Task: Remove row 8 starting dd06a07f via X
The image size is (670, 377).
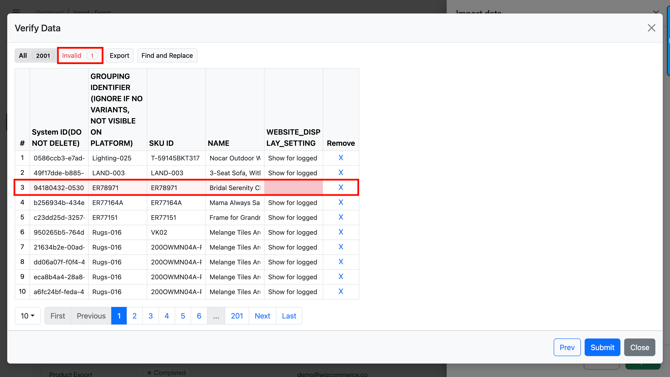Action: (x=341, y=262)
